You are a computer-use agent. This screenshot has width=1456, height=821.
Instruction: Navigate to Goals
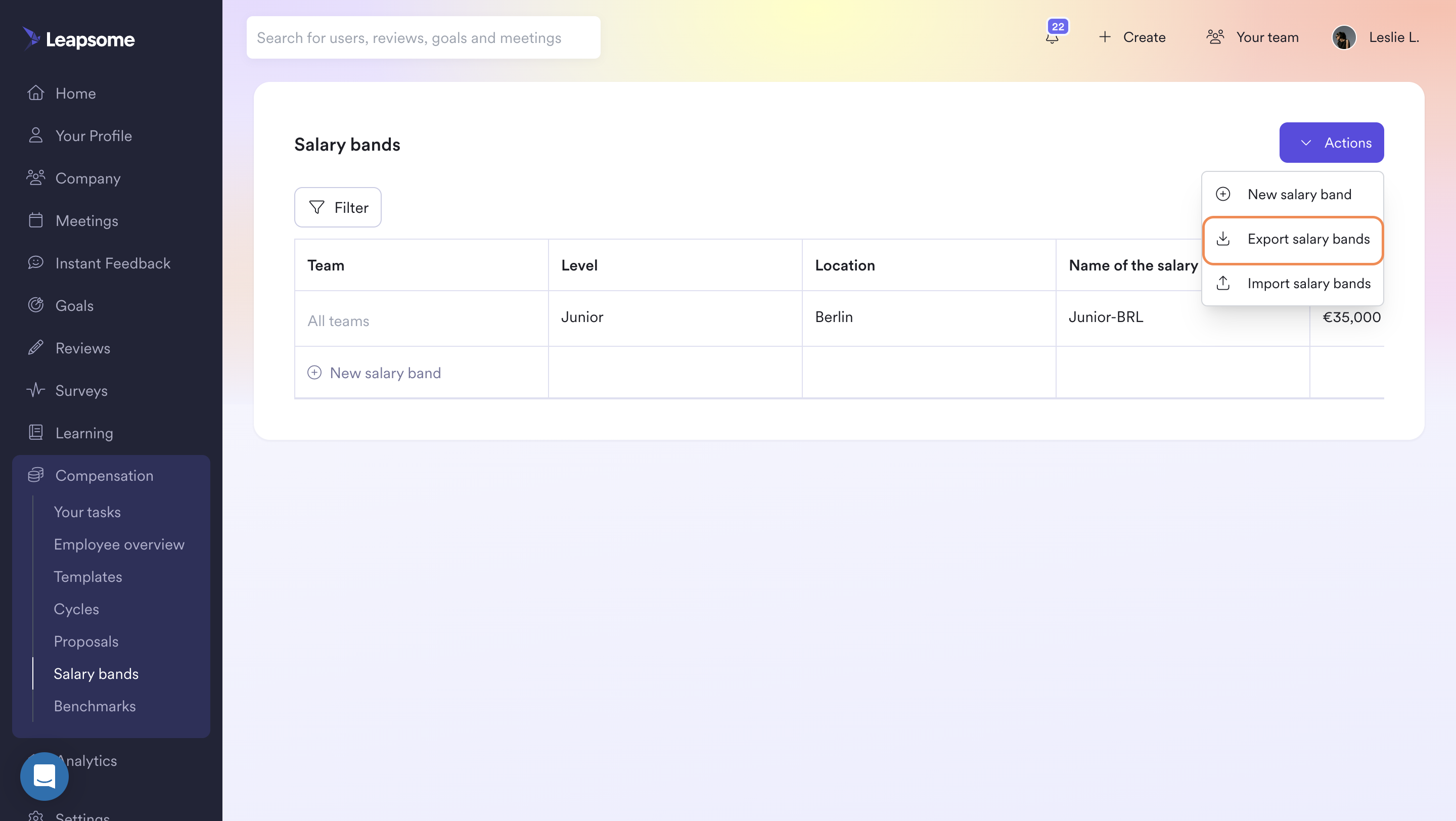pos(75,306)
